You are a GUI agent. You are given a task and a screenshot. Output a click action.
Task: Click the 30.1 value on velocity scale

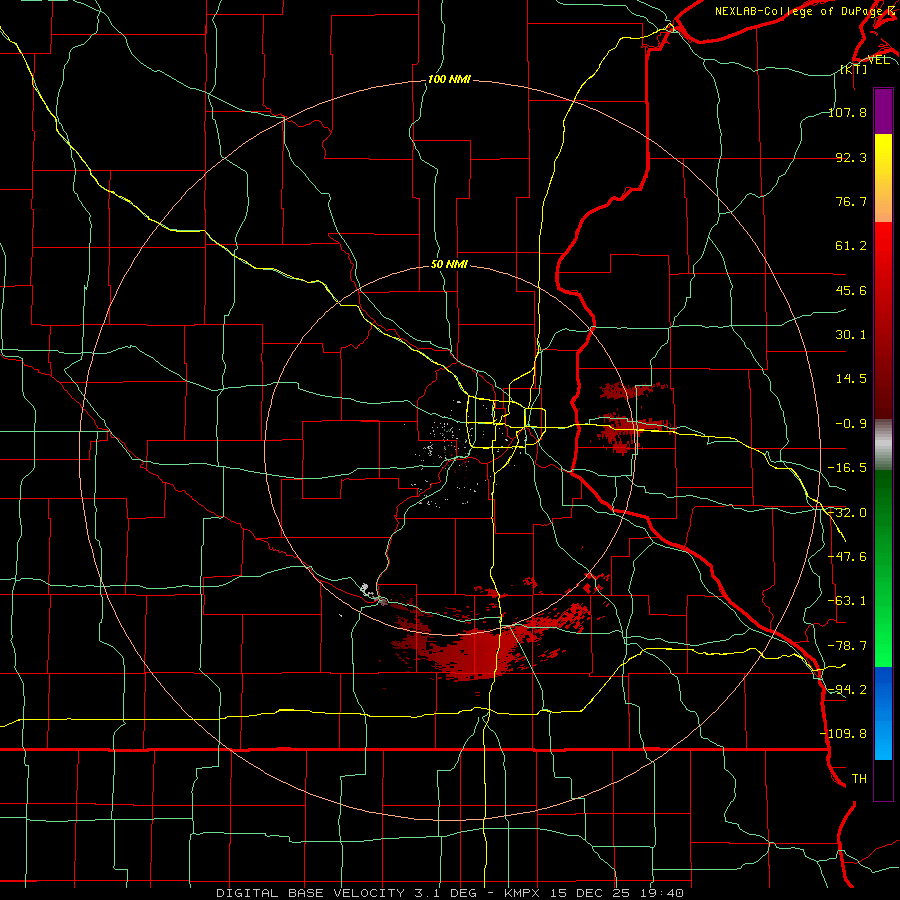[851, 335]
